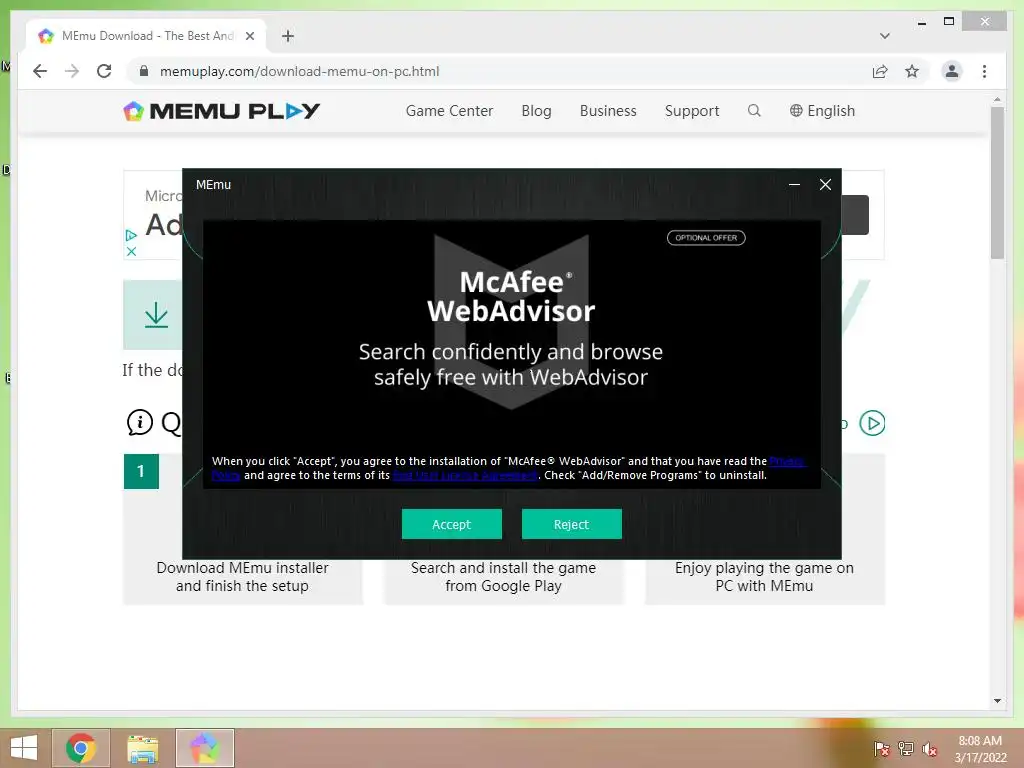This screenshot has height=768, width=1024.
Task: Close the ad with X icon
Action: [131, 251]
